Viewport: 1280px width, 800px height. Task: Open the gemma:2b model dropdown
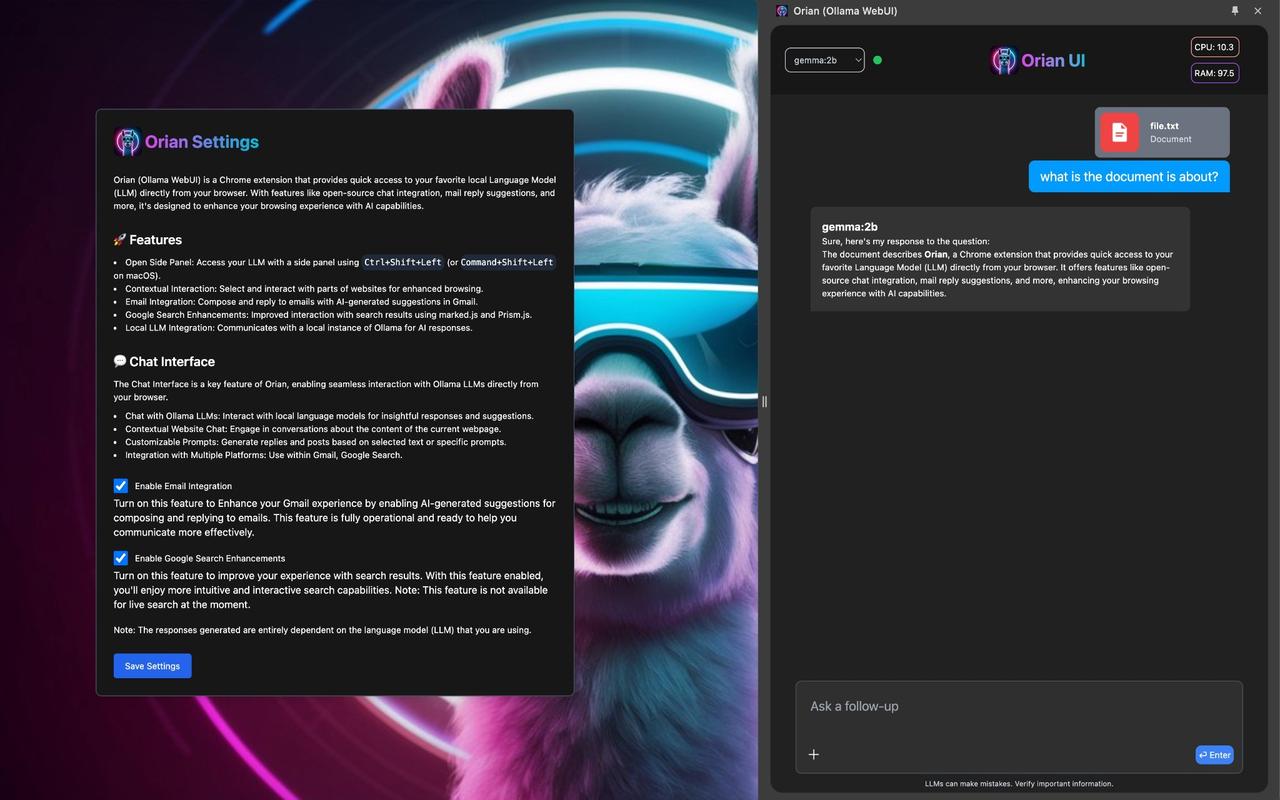[x=825, y=60]
